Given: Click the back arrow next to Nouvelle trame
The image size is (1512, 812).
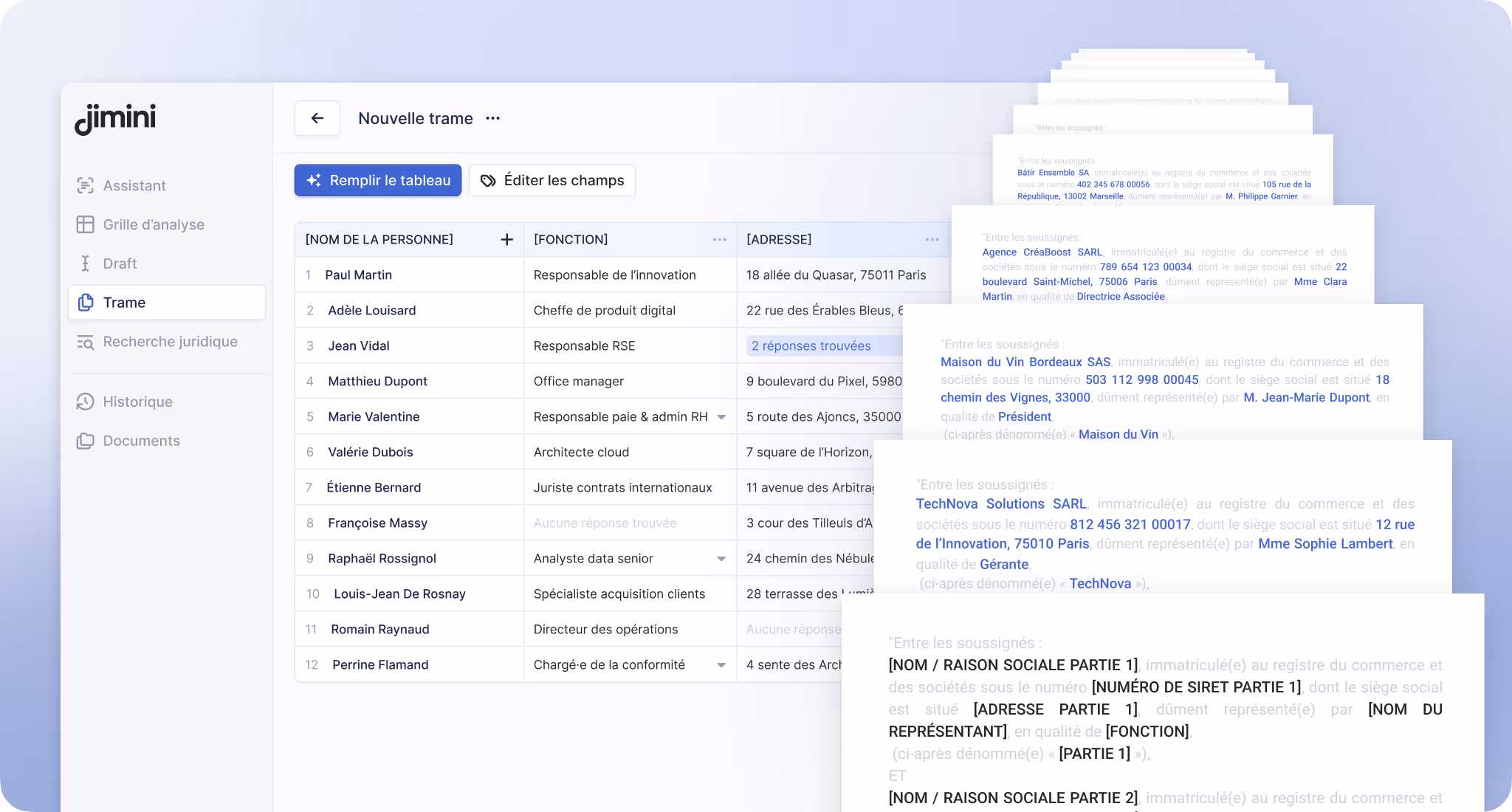Looking at the screenshot, I should click(x=317, y=118).
